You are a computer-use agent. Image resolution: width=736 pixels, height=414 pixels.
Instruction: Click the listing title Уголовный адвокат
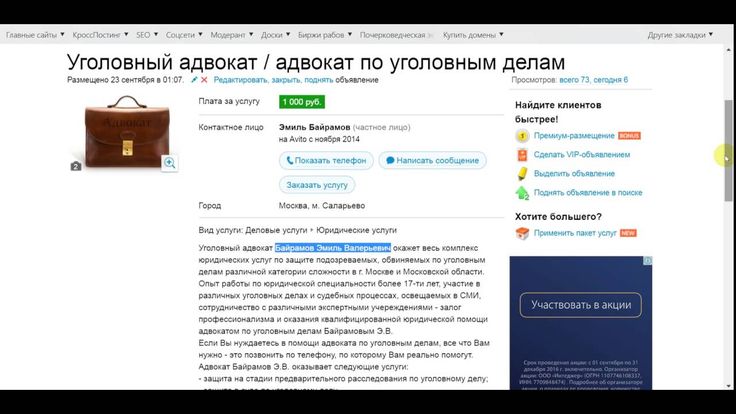click(315, 62)
